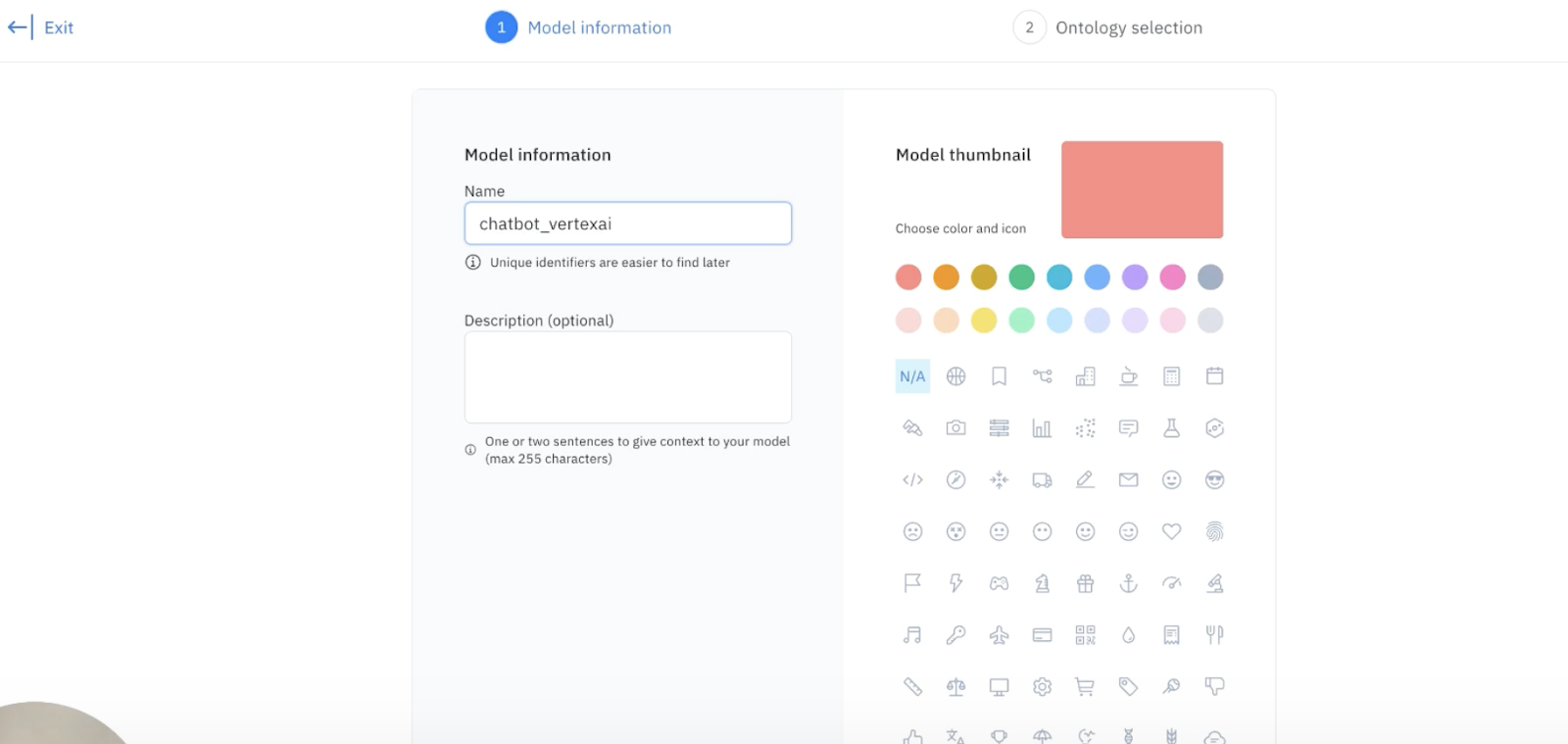Choose the water droplet icon
Viewport: 1568px width, 744px height.
pyautogui.click(x=1129, y=635)
